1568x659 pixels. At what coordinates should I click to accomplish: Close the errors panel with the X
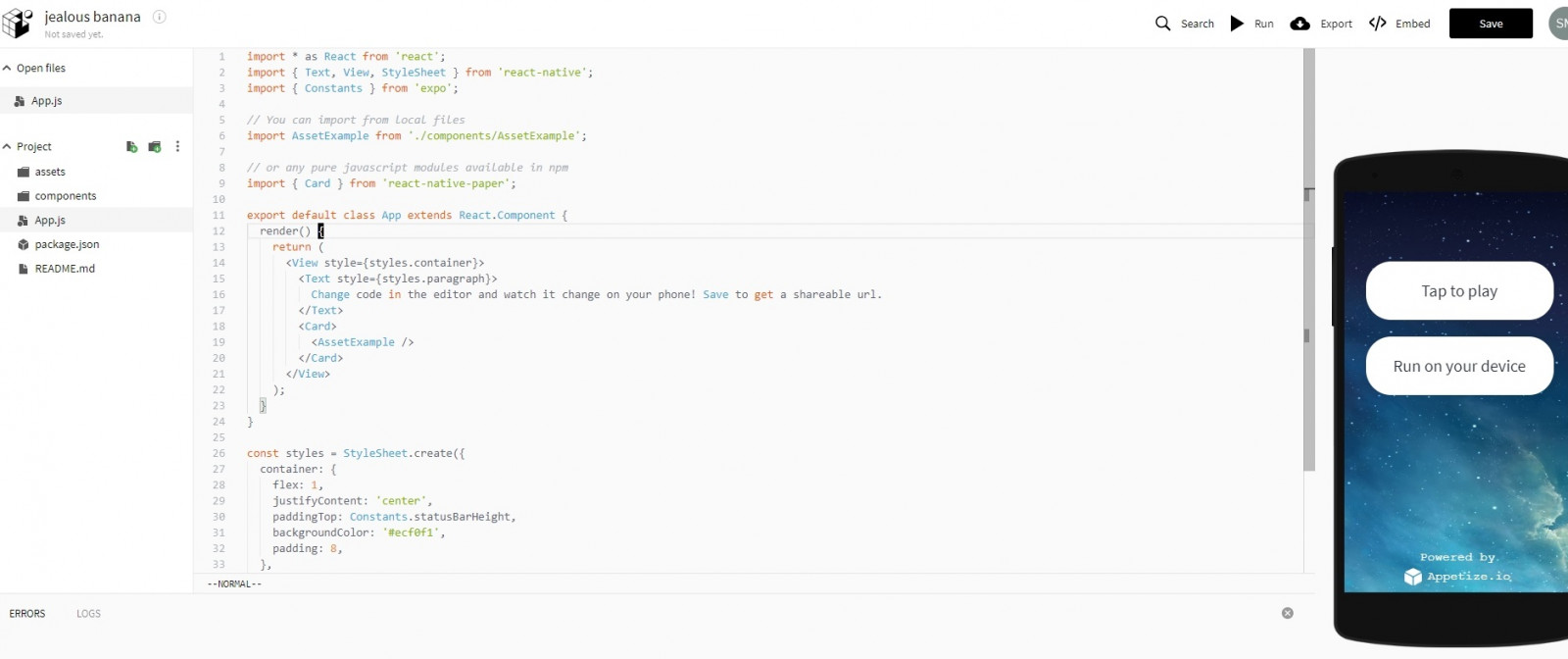(1287, 613)
